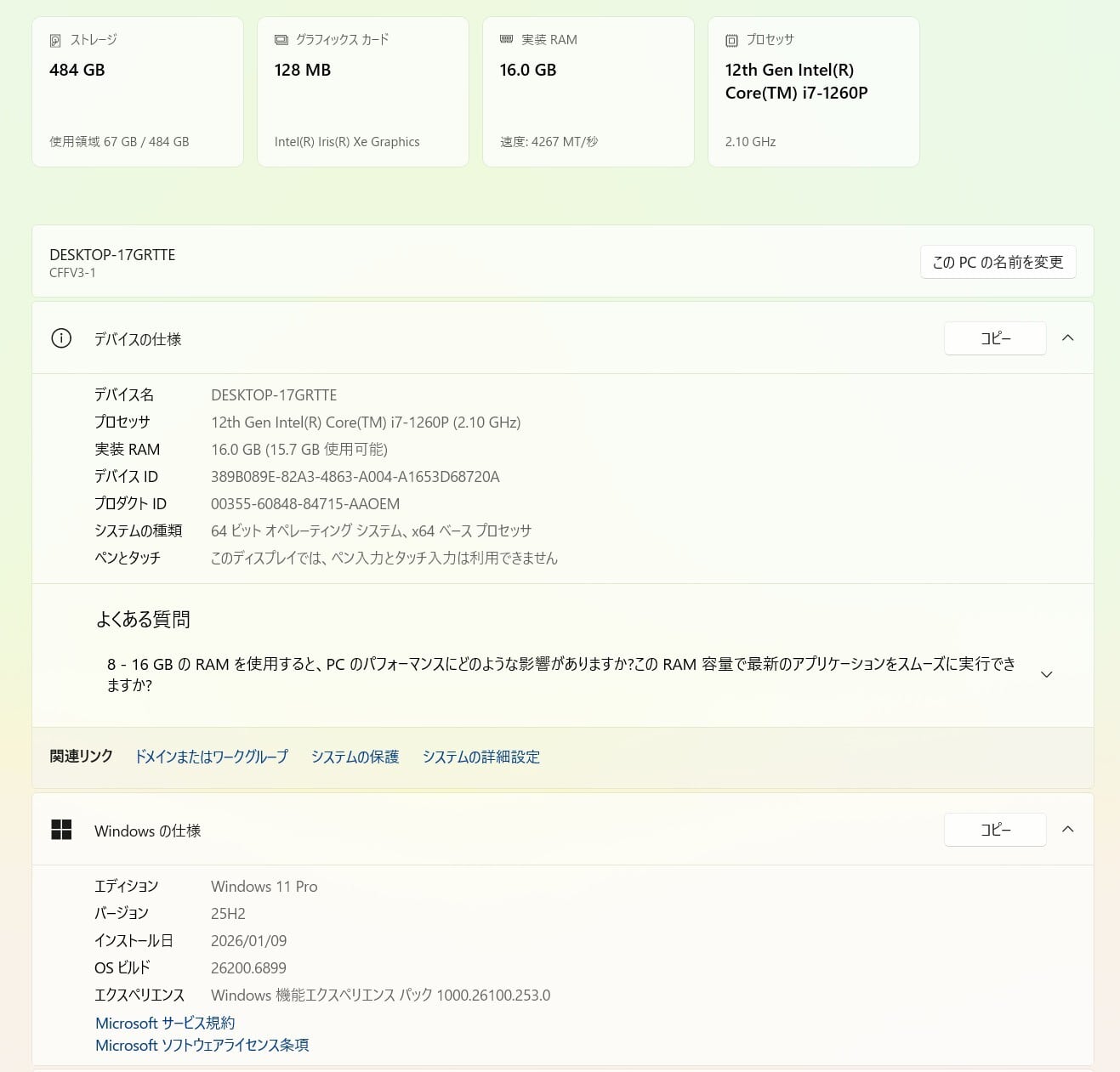The image size is (1120, 1072).
Task: Select the RAM value 16.0 GB (15.7 GB 使用可能)
Action: click(299, 450)
